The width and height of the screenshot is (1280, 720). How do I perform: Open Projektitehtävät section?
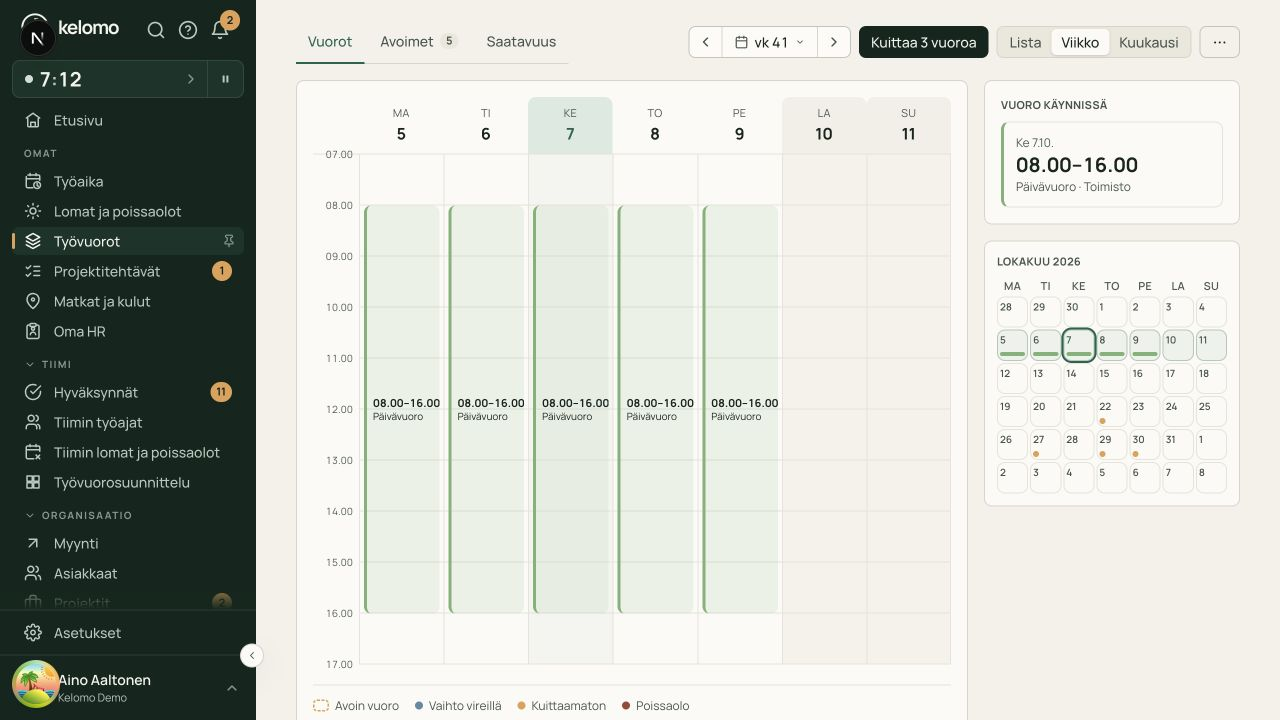tap(128, 272)
